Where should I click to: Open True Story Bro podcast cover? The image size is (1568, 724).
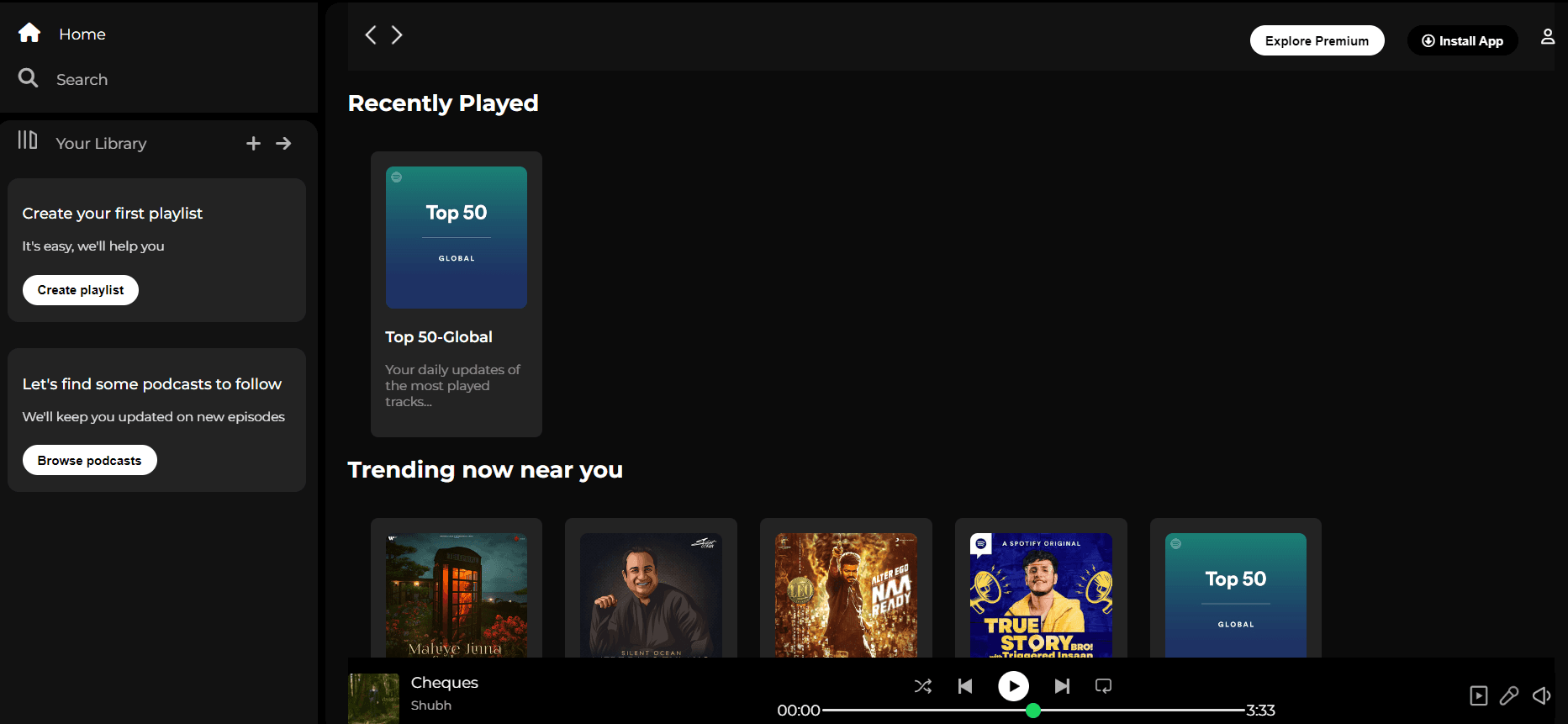(1041, 595)
